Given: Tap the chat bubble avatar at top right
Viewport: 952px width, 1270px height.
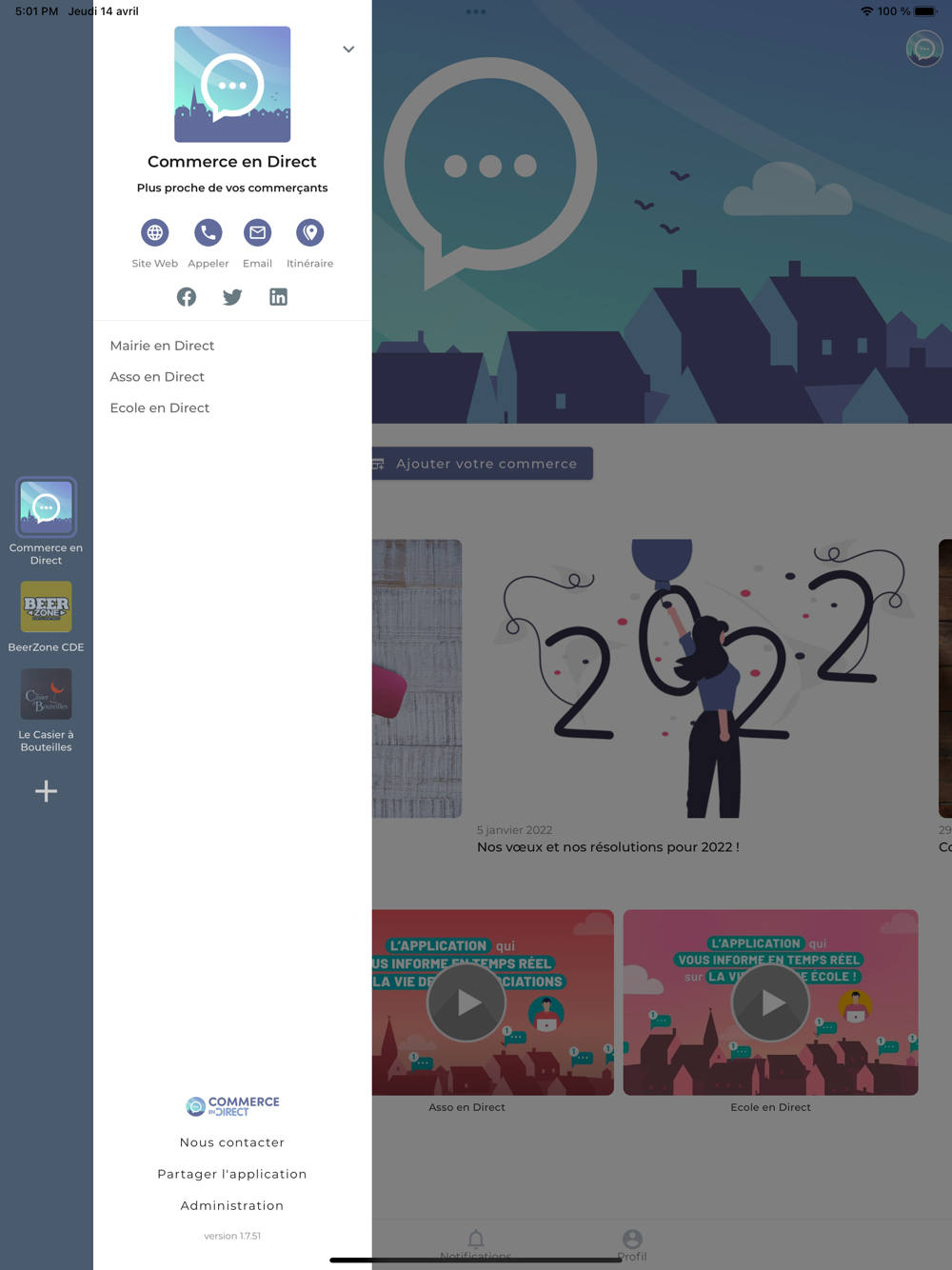Looking at the screenshot, I should coord(924,49).
